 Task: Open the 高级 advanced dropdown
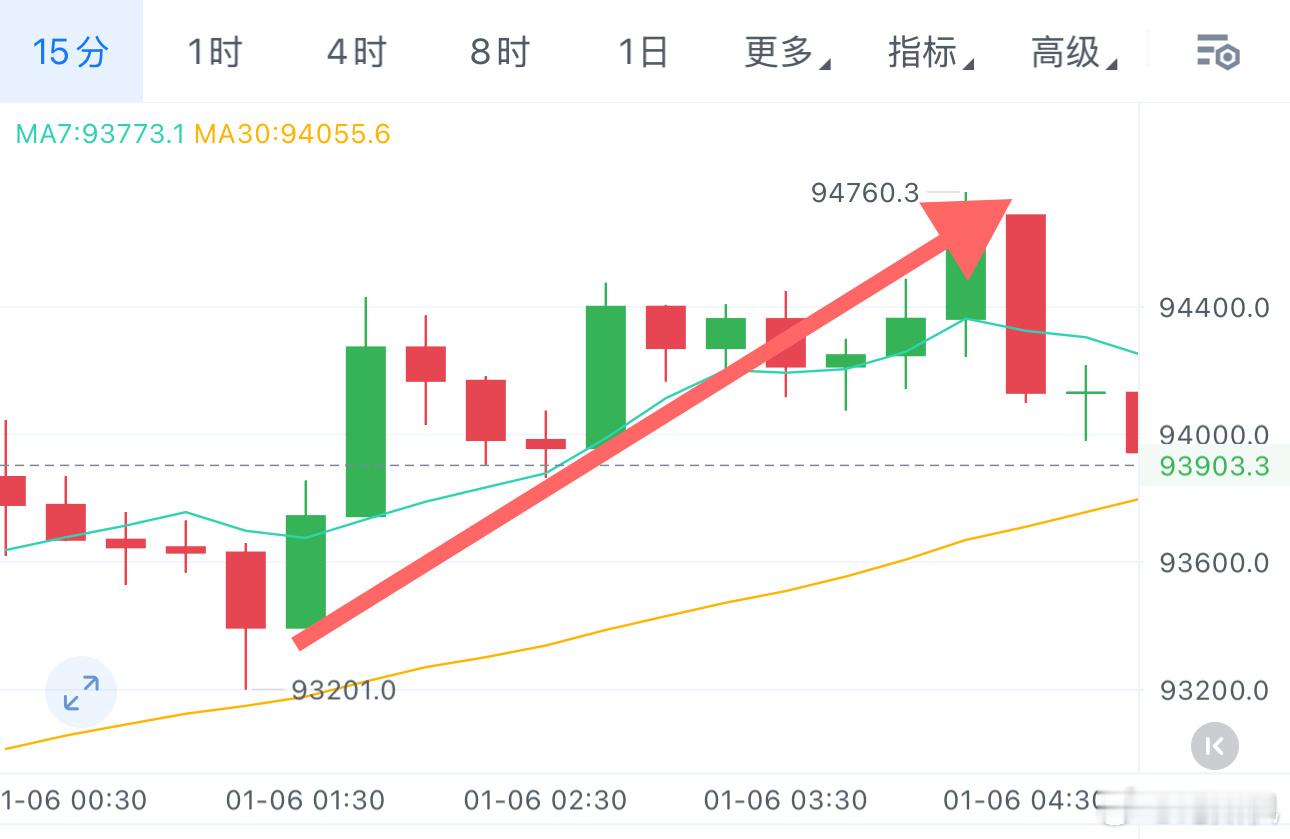[x=1073, y=52]
